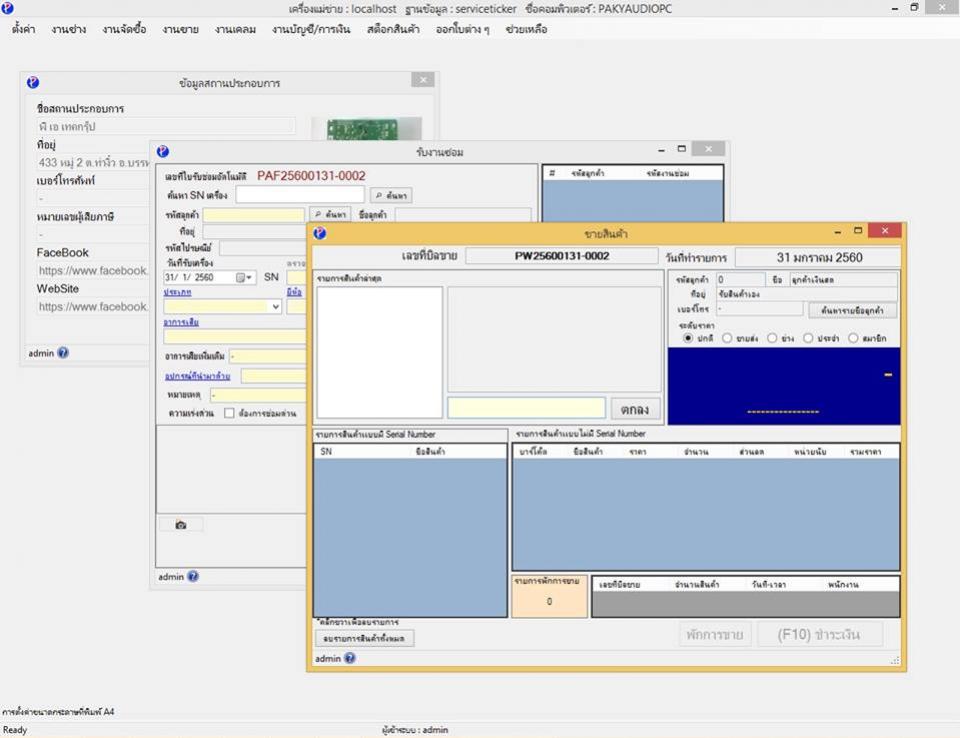This screenshot has height=738, width=960.
Task: Select the ขายส่ง price level option
Action: pos(727,338)
